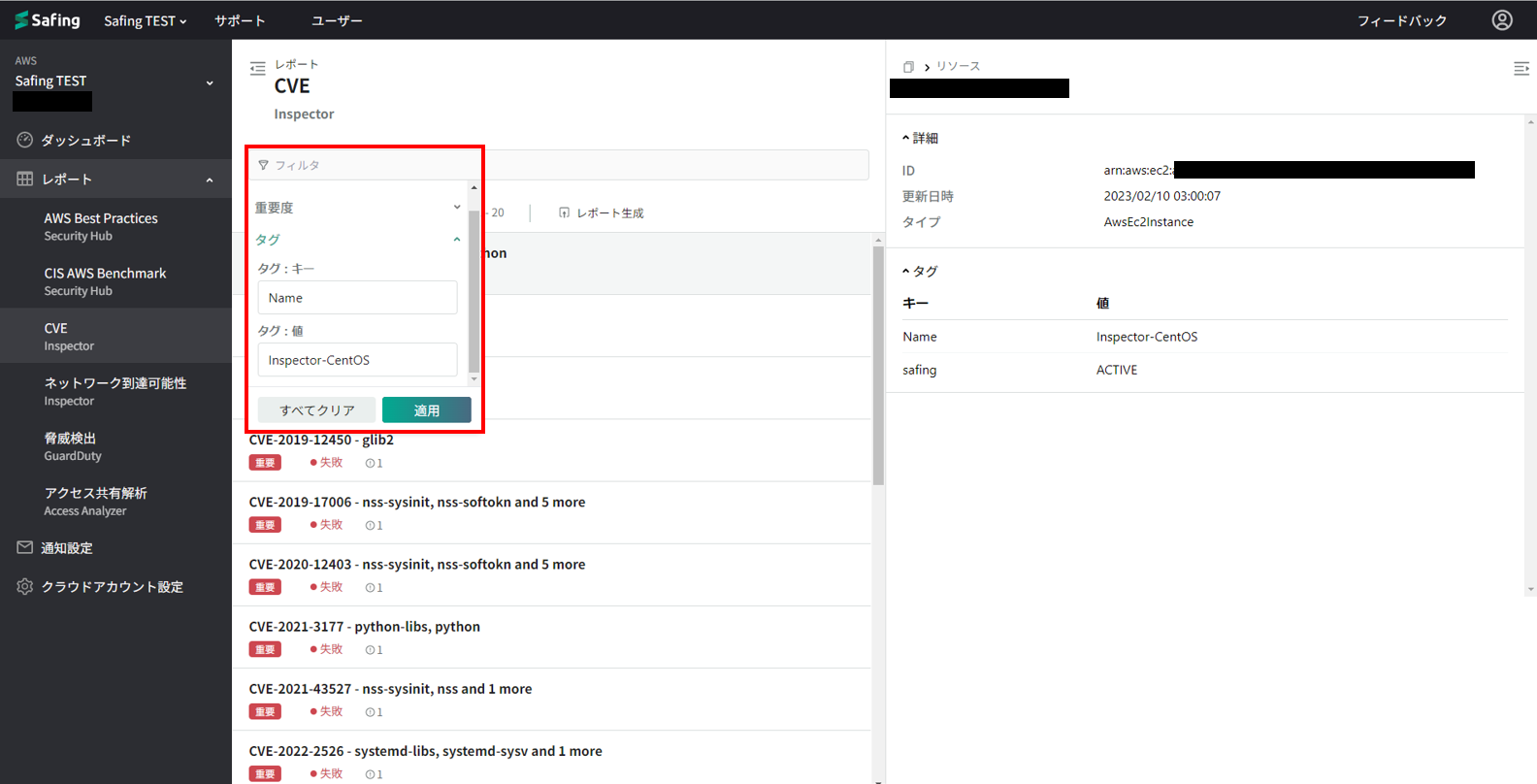Open CVE-2021-3177 python-libs entry
Image resolution: width=1537 pixels, height=784 pixels.
(551, 637)
